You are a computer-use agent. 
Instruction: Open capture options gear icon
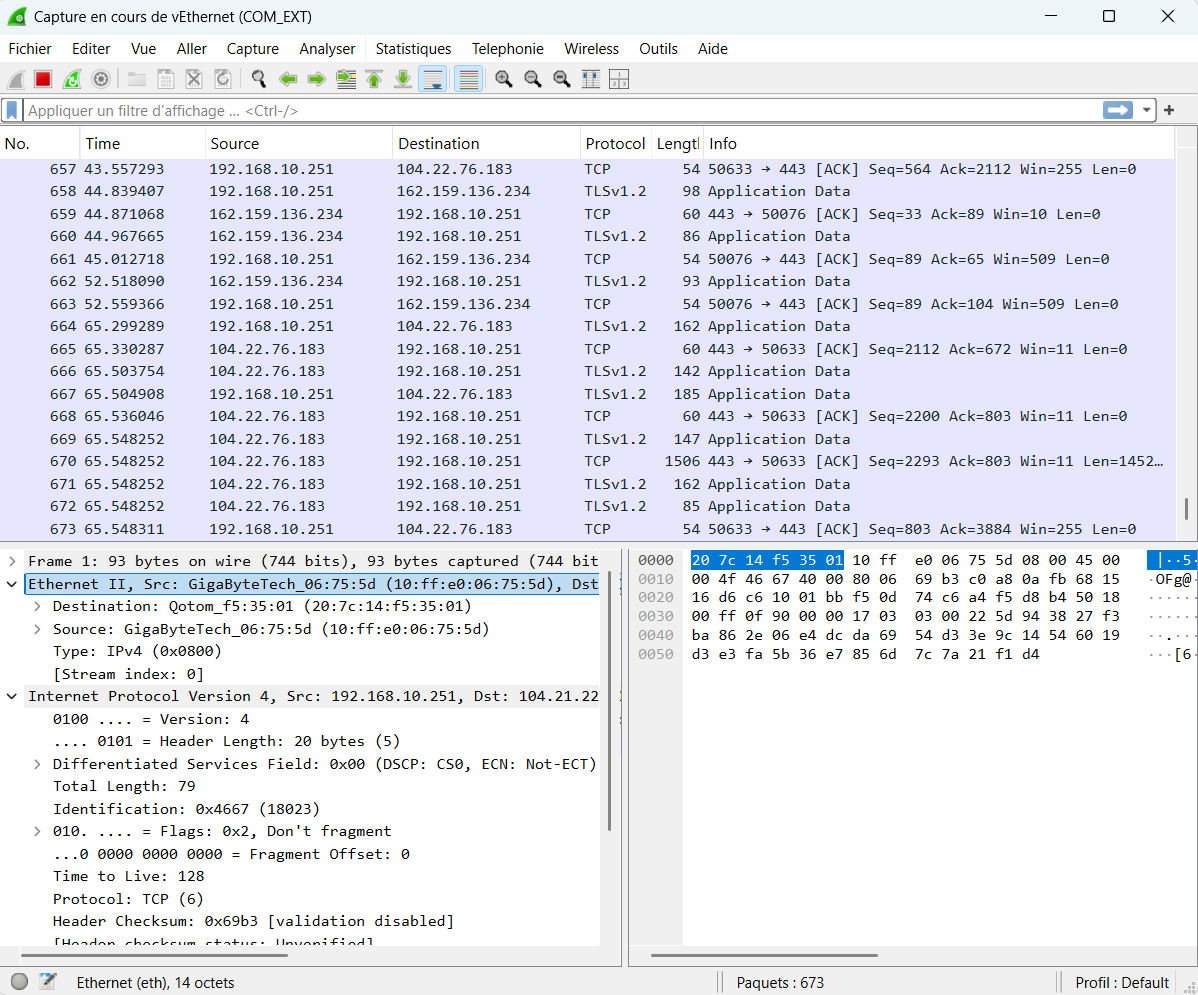[101, 79]
